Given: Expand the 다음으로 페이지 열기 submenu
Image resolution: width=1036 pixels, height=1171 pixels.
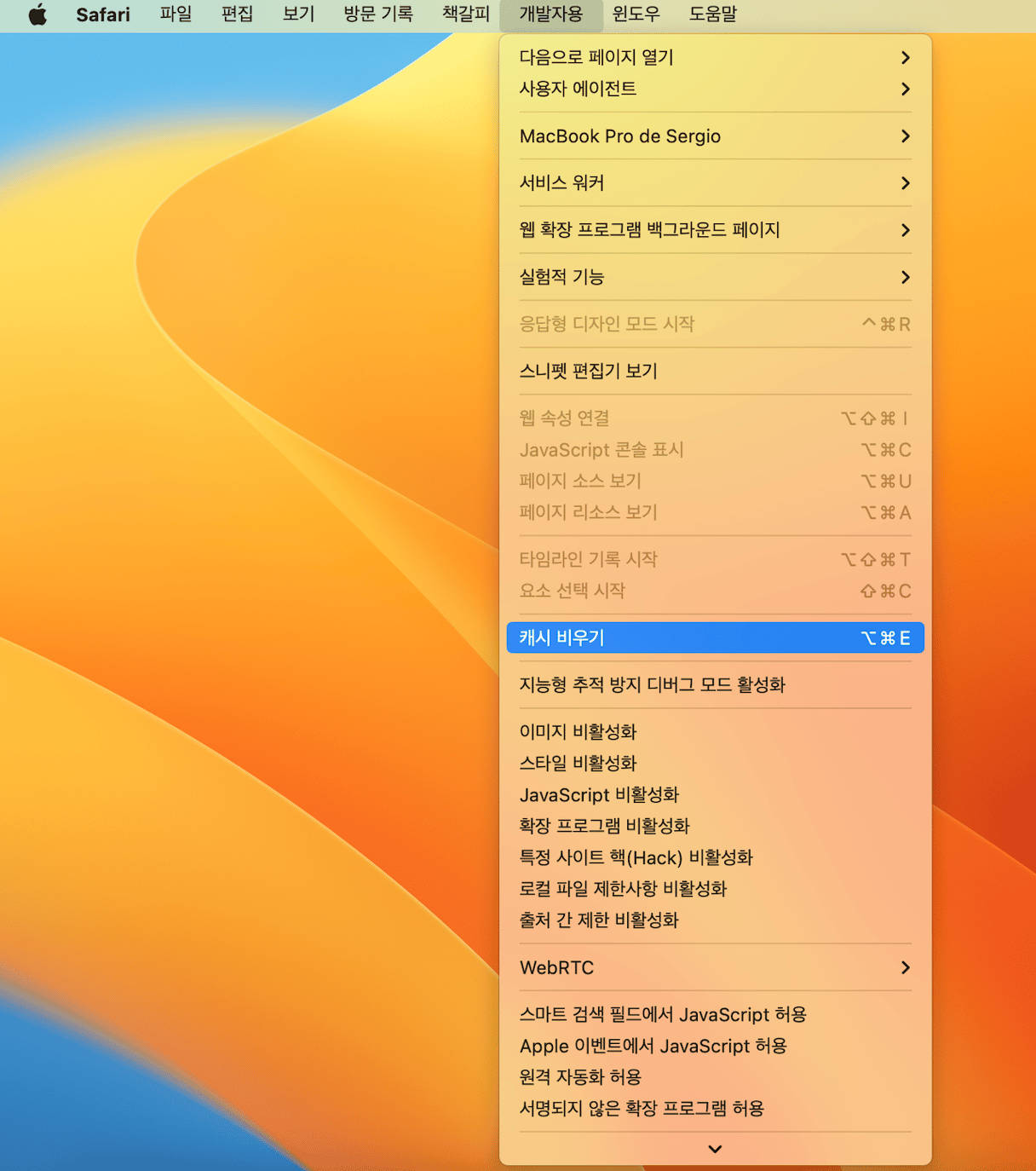Looking at the screenshot, I should tap(715, 57).
